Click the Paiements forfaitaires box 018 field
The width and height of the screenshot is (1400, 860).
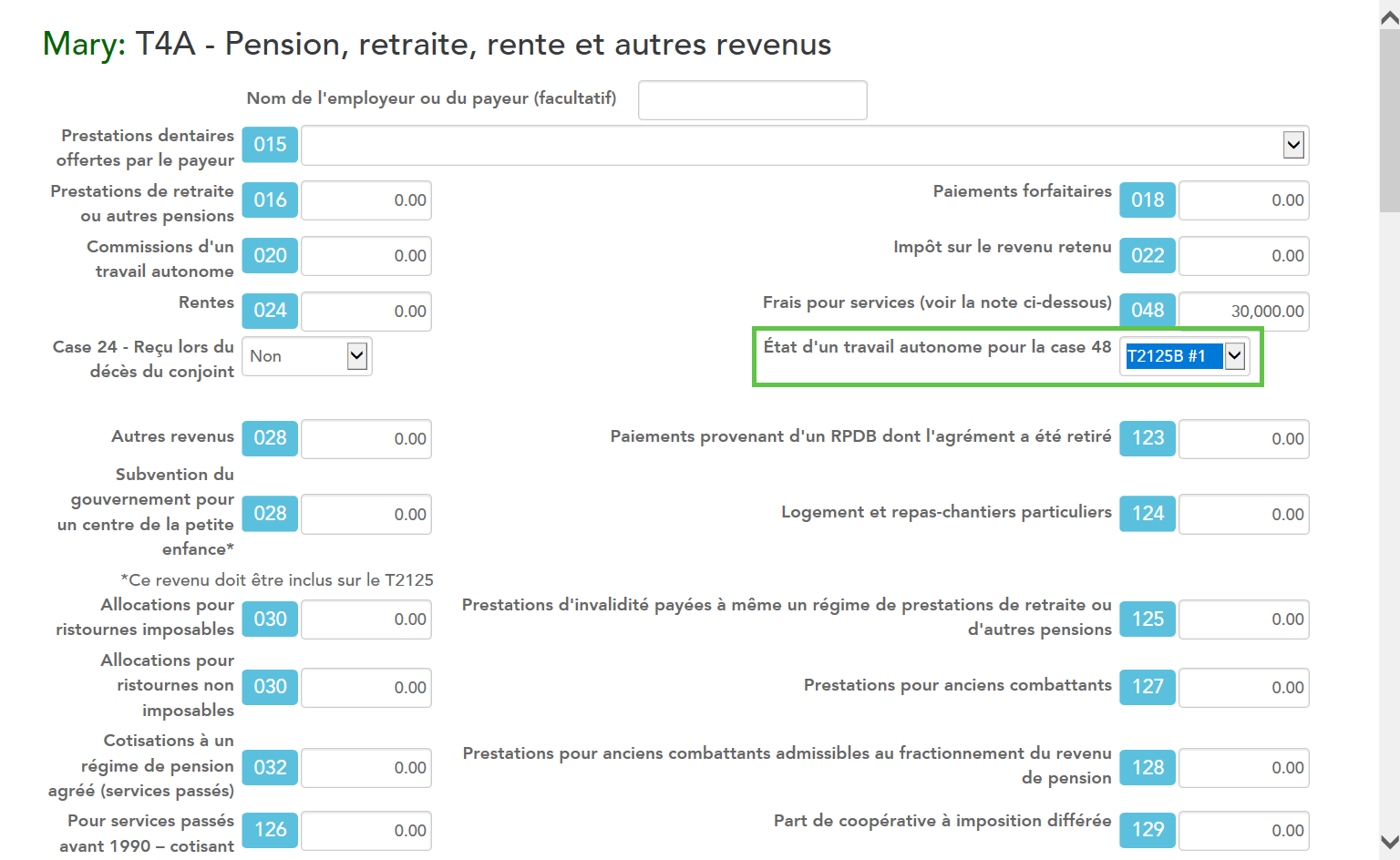click(1243, 200)
